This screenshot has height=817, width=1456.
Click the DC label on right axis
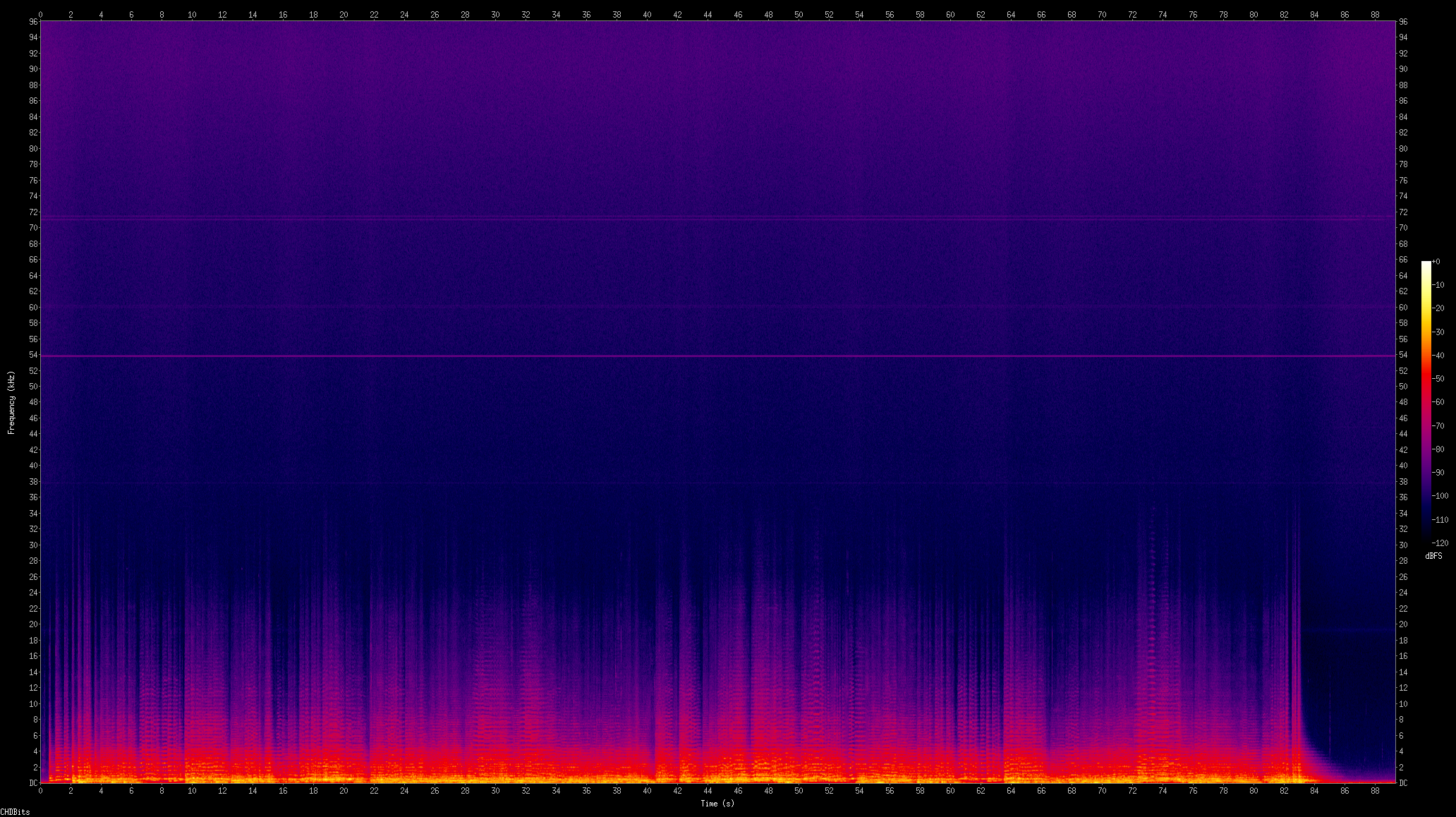1404,783
